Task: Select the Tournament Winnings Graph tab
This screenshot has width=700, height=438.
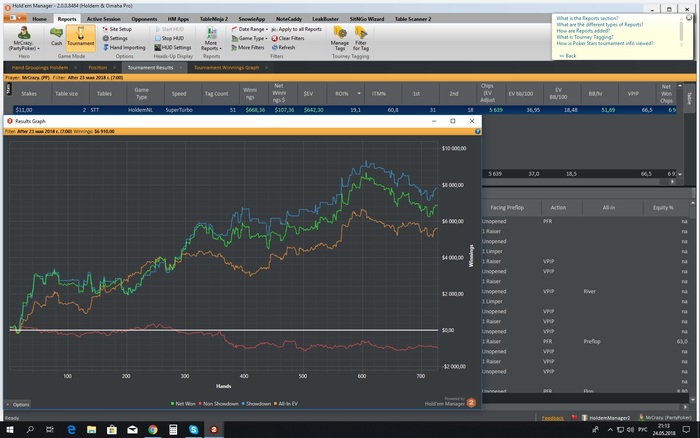Action: [x=226, y=67]
